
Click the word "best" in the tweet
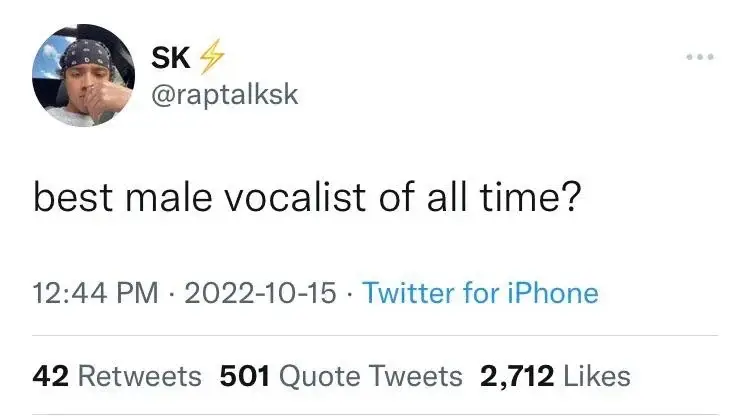tap(73, 197)
